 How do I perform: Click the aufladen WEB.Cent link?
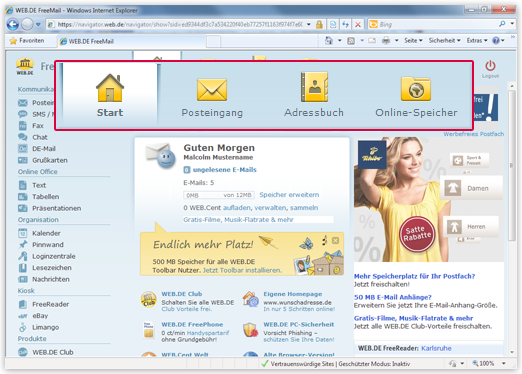[x=237, y=208]
